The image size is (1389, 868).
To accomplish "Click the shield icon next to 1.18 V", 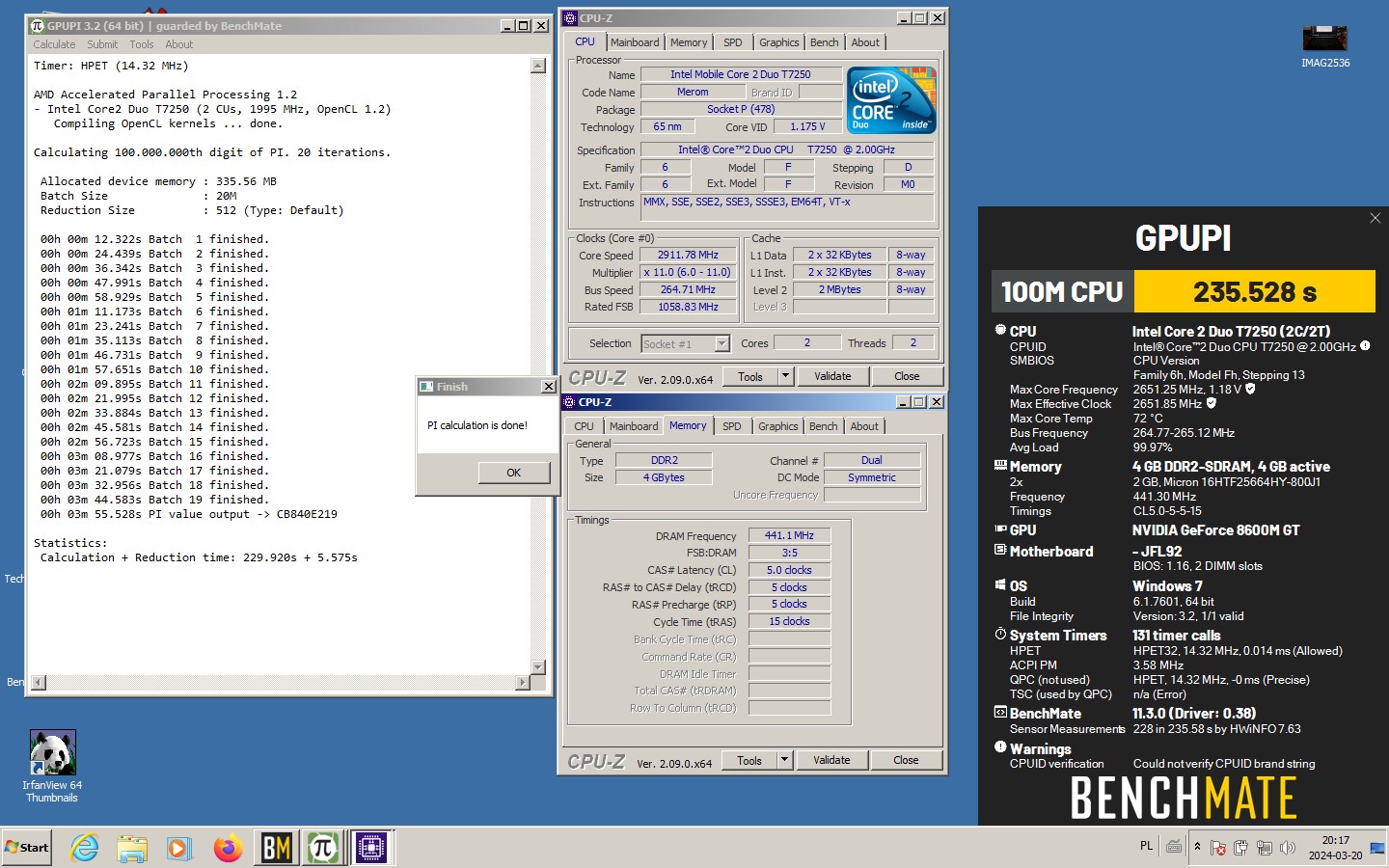I will coord(1250,389).
